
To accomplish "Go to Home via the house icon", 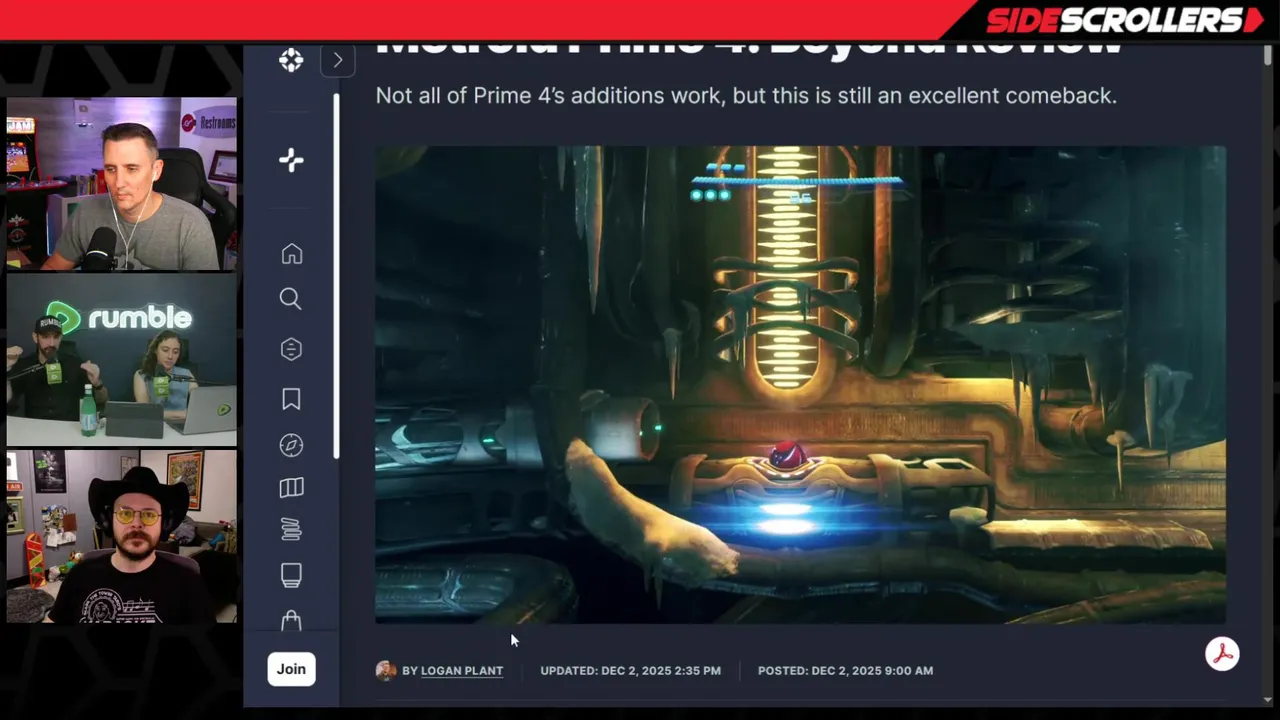I will pyautogui.click(x=291, y=254).
